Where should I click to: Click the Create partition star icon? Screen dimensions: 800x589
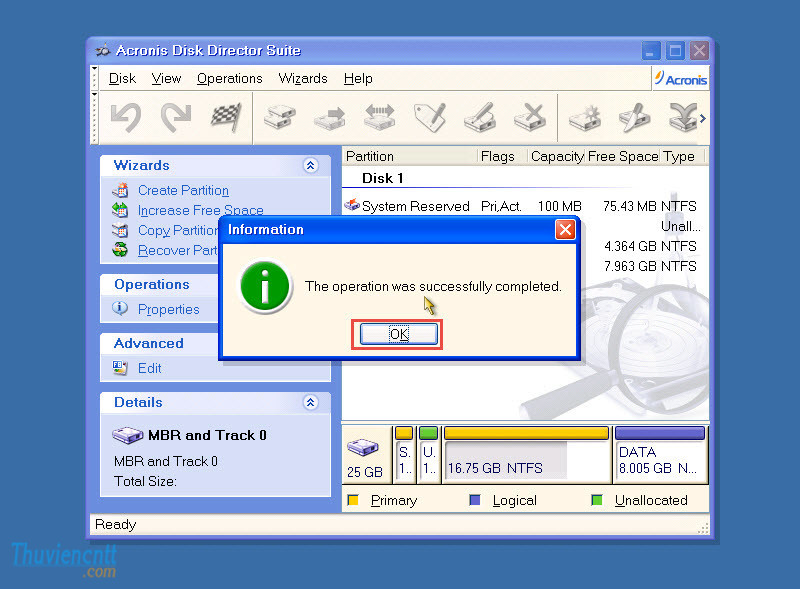(585, 117)
